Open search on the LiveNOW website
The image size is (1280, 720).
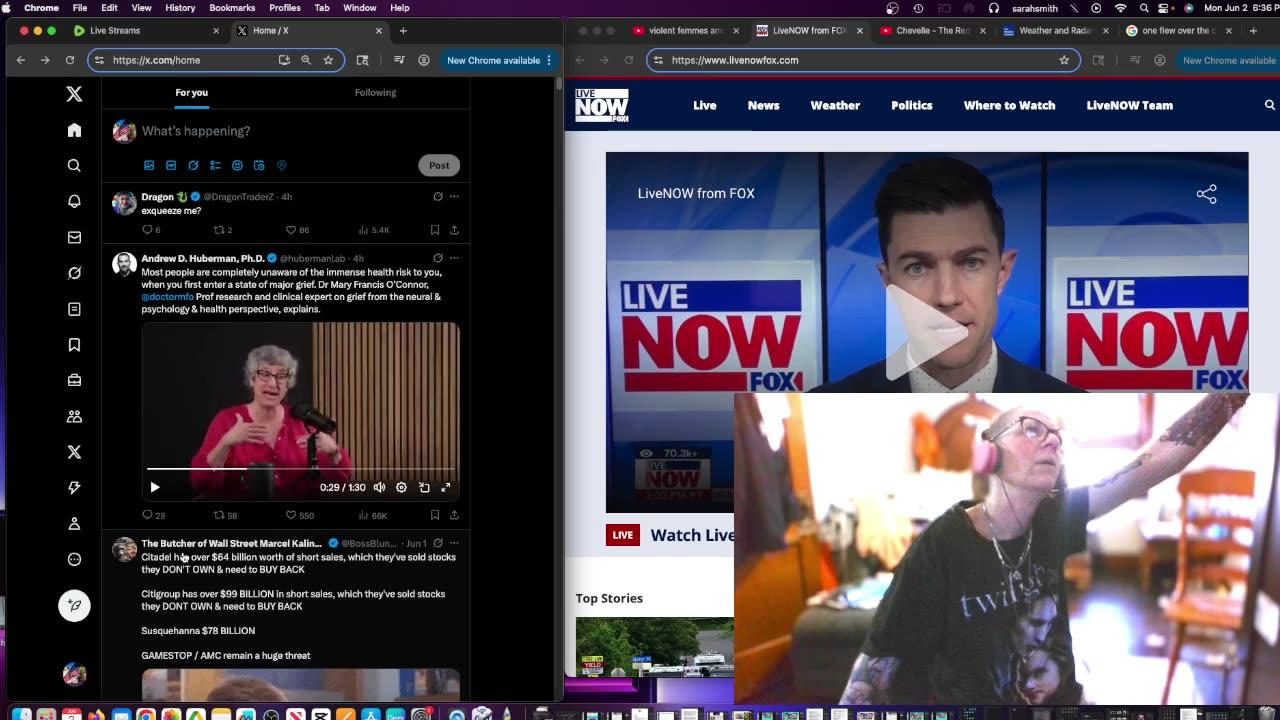[x=1270, y=105]
